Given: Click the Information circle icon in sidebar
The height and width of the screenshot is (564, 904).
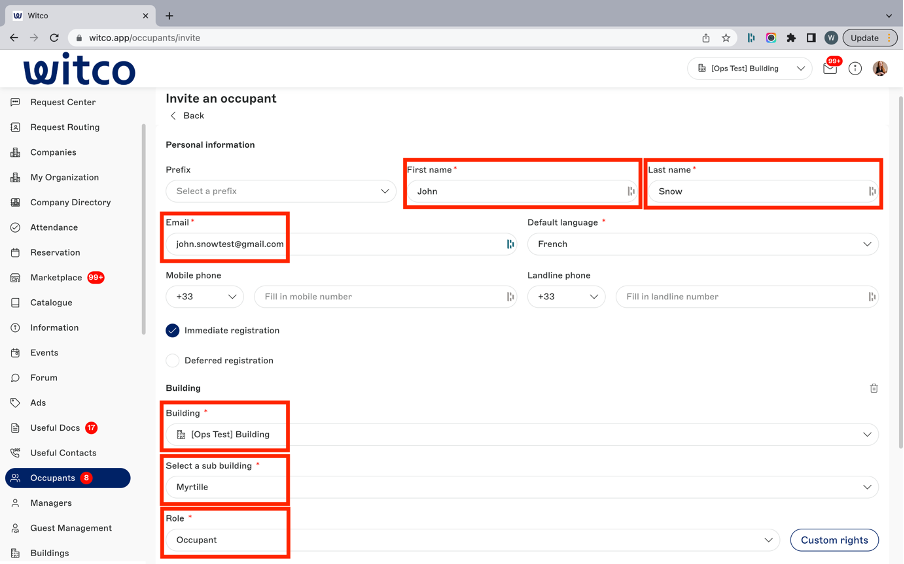Looking at the screenshot, I should pyautogui.click(x=16, y=328).
